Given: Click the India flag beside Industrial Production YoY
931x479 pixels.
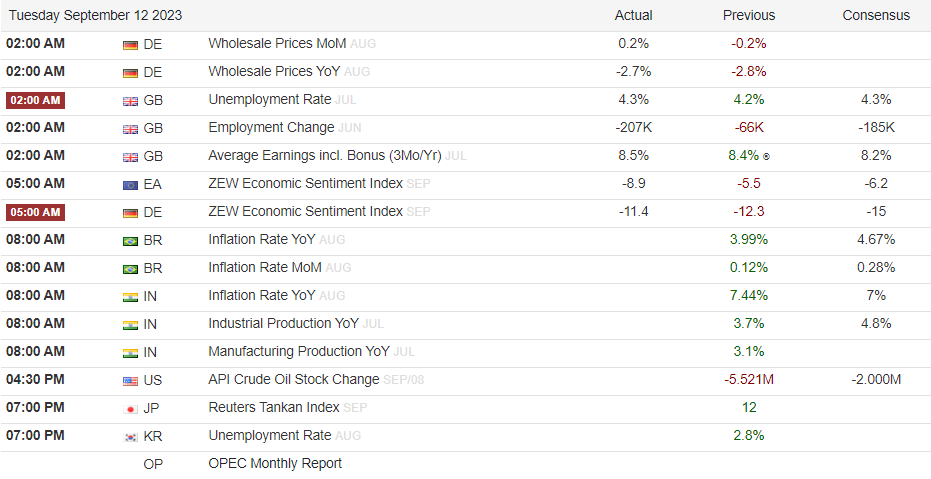Looking at the screenshot, I should coord(130,324).
